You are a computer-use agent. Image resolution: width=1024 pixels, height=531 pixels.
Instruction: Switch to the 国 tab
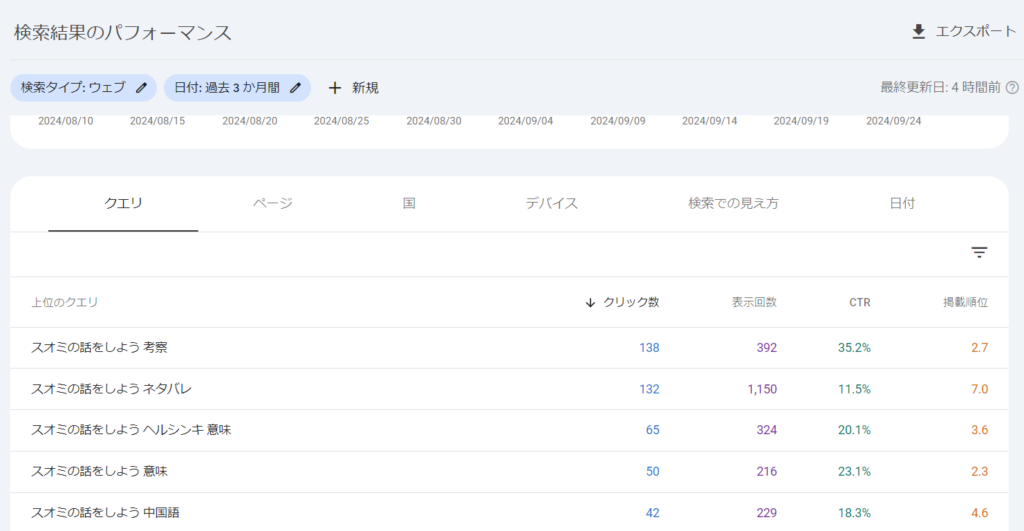[409, 204]
